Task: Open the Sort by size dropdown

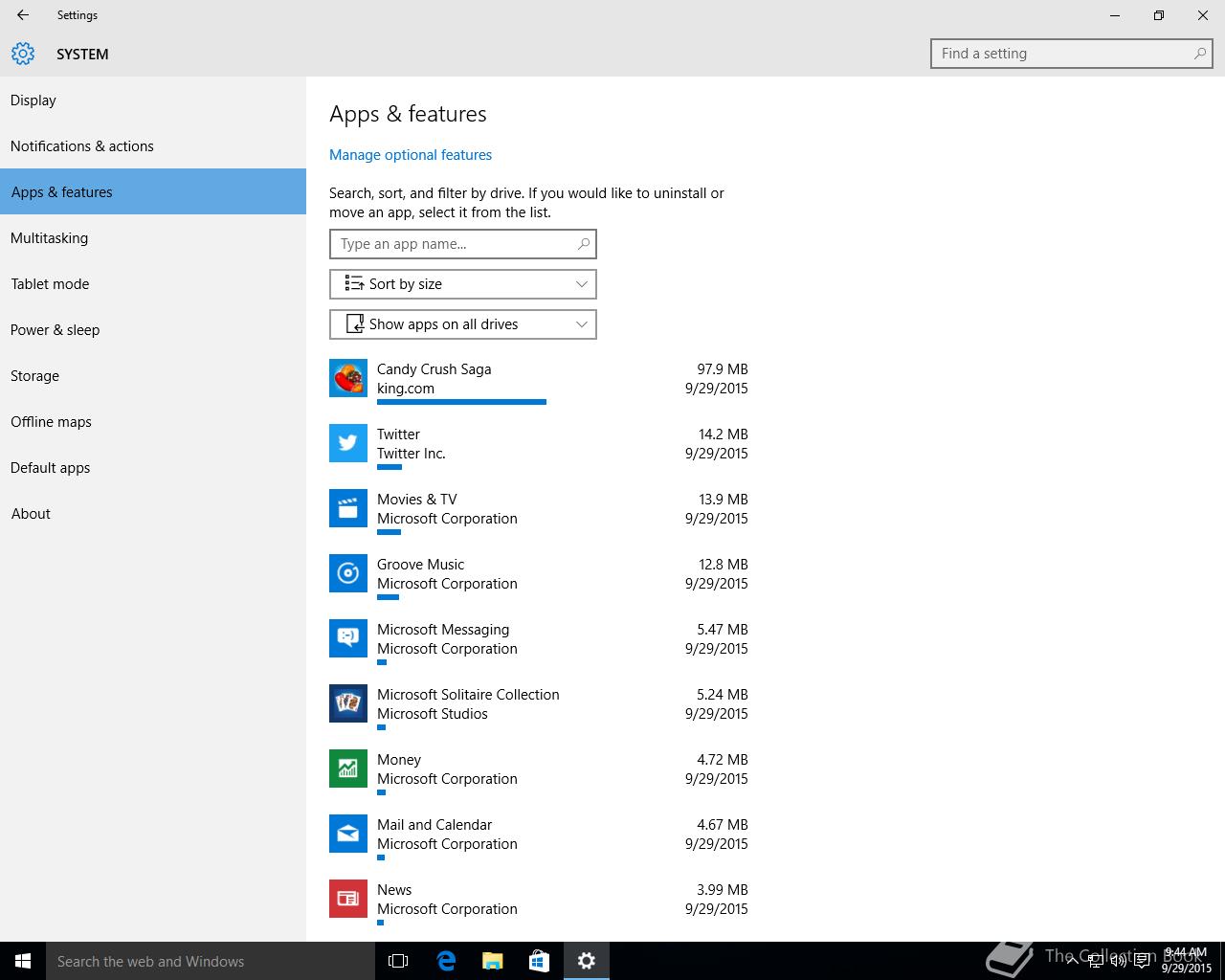Action: point(463,284)
